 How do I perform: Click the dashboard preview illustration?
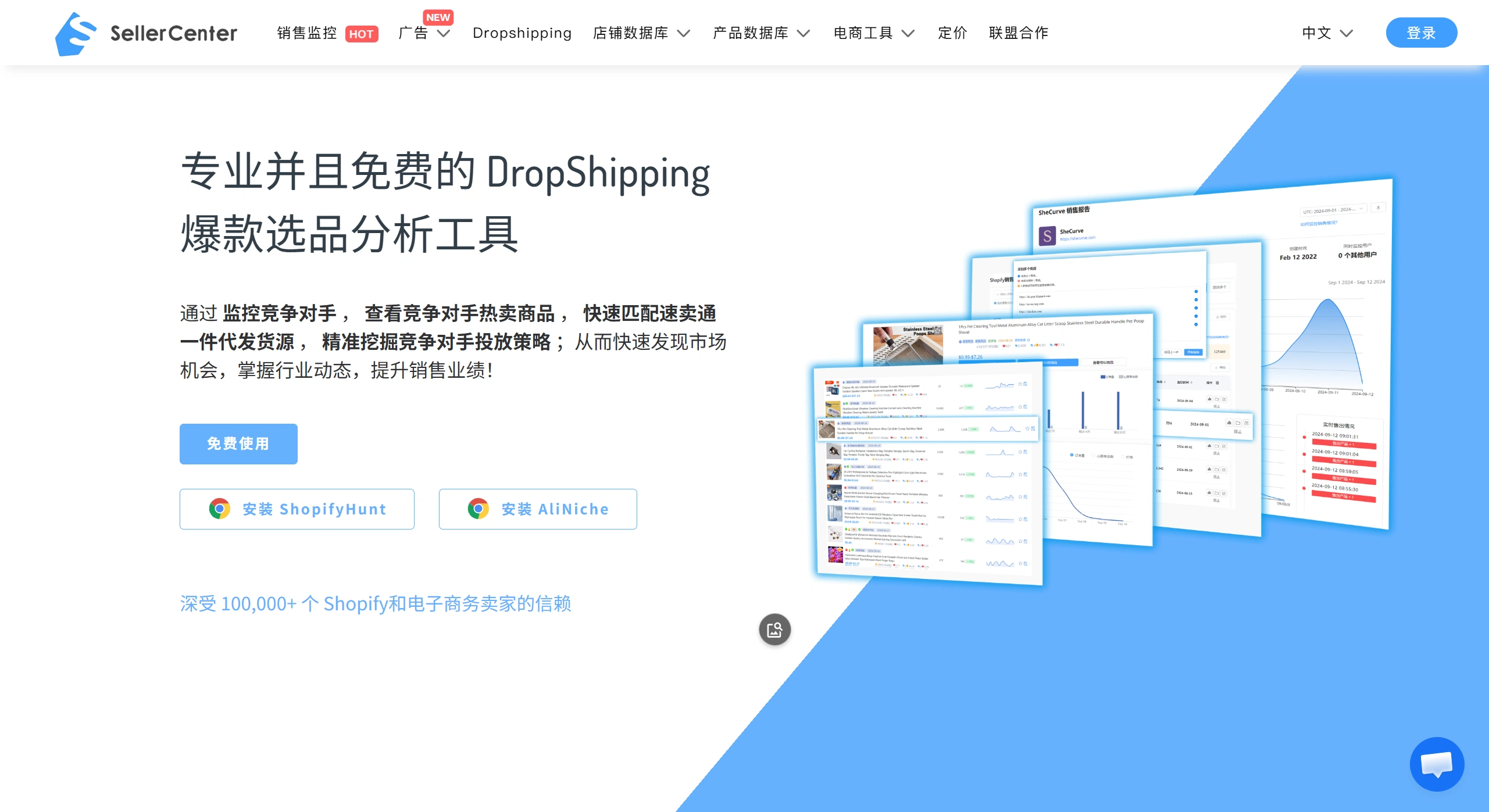1102,384
